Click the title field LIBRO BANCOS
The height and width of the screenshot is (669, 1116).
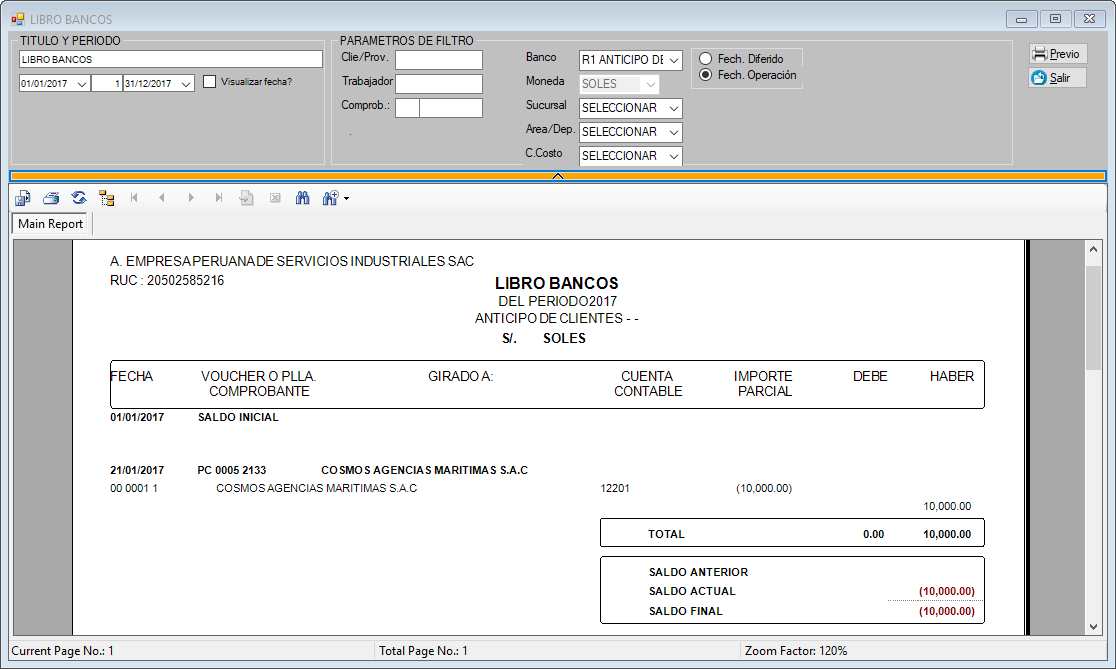tap(171, 59)
